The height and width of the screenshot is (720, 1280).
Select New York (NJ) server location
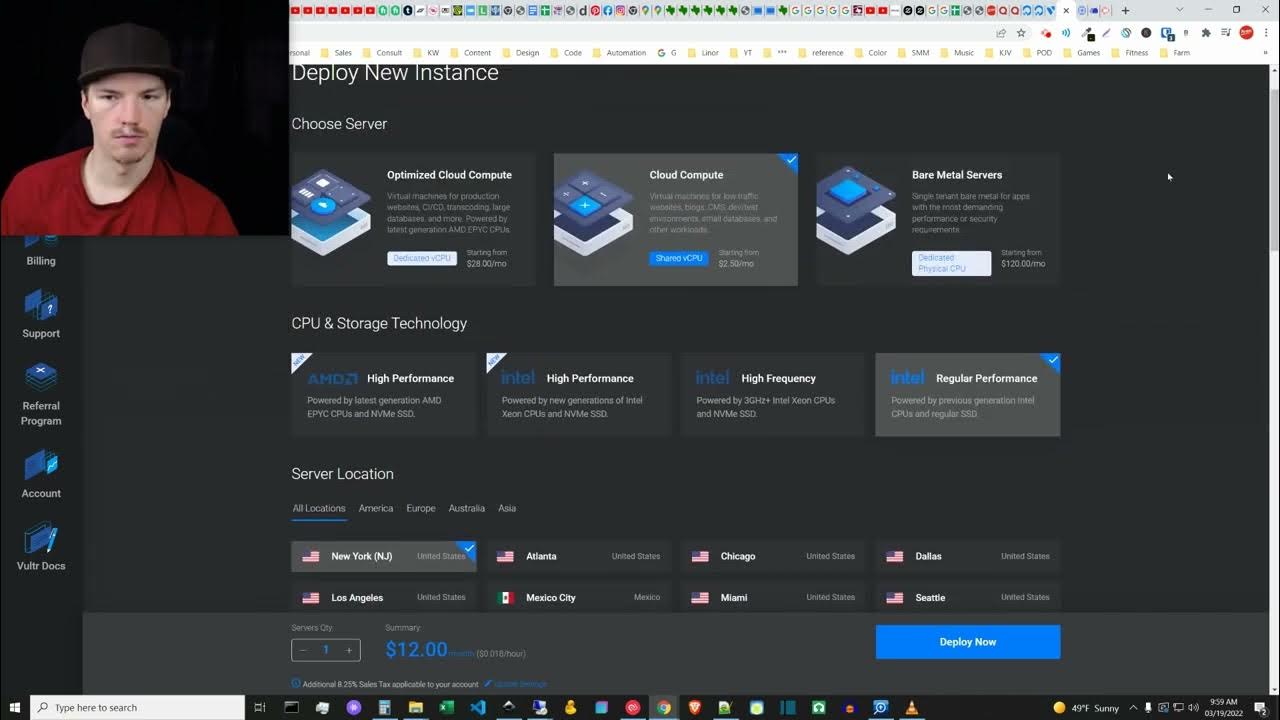click(x=383, y=556)
